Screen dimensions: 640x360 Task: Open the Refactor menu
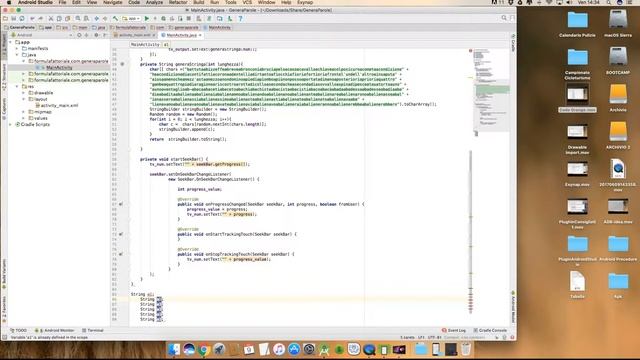click(178, 2)
